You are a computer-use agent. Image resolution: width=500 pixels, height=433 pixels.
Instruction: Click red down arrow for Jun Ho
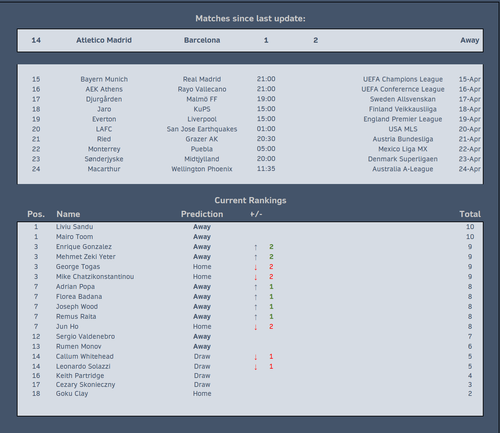coord(256,327)
